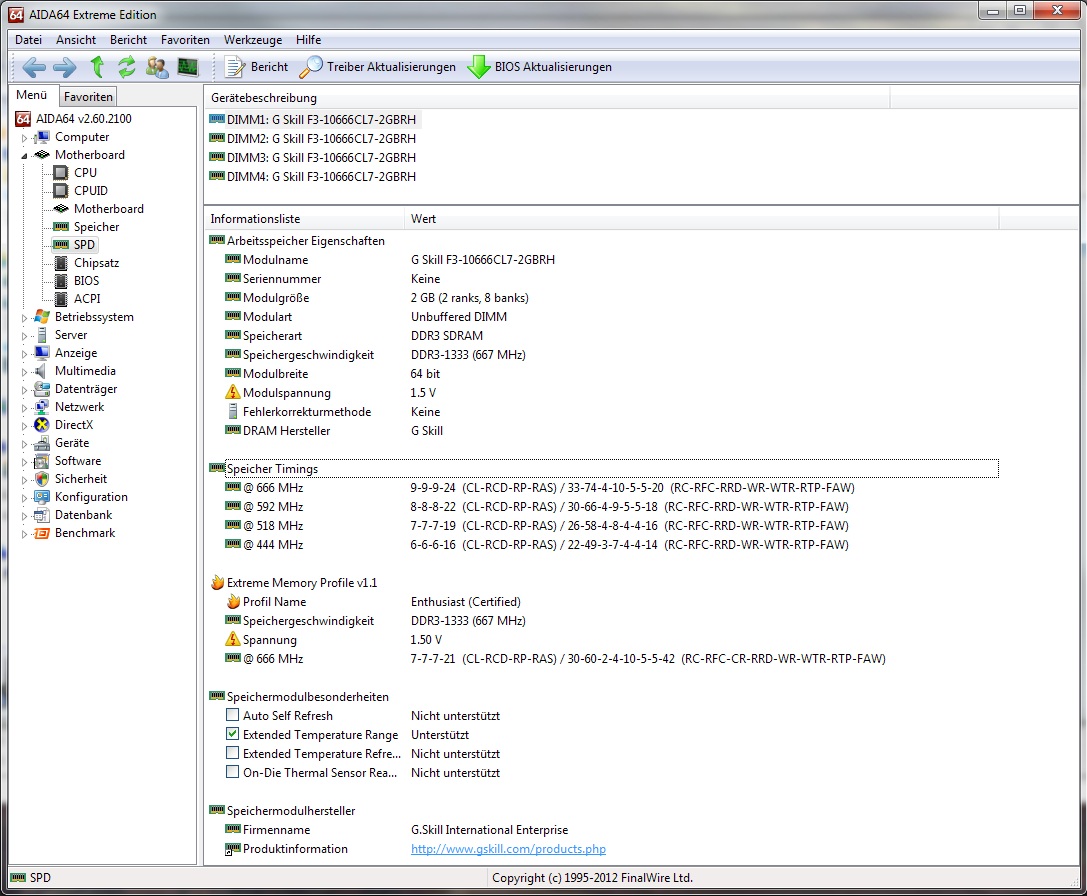Click the Modulspannung warning icon
This screenshot has width=1087, height=896.
233,393
